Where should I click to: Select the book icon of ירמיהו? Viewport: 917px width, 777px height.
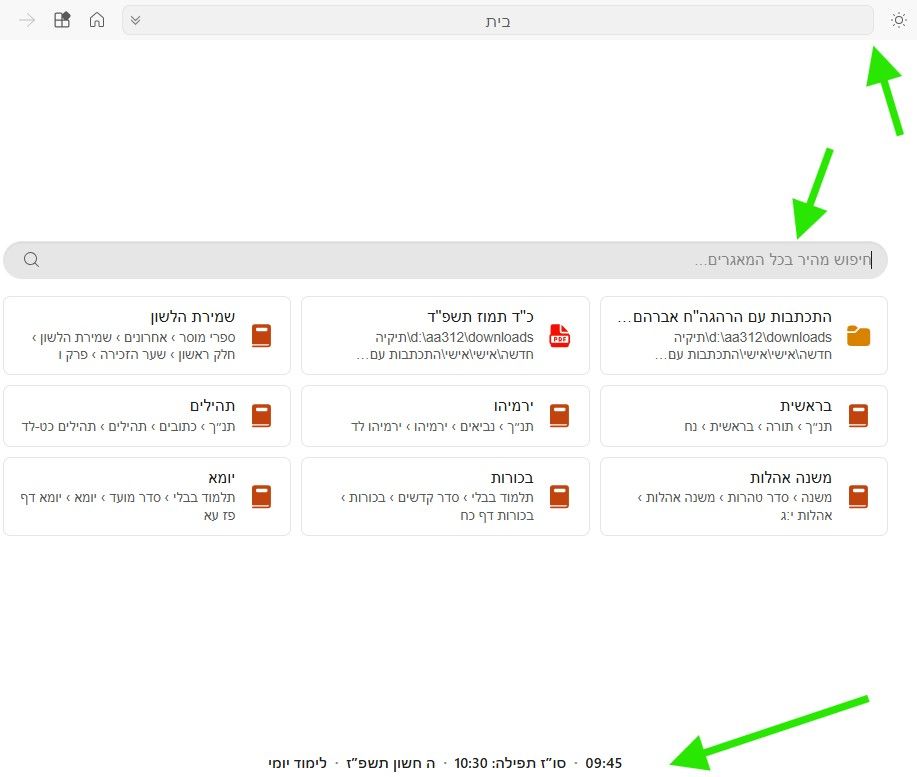[x=560, y=416]
